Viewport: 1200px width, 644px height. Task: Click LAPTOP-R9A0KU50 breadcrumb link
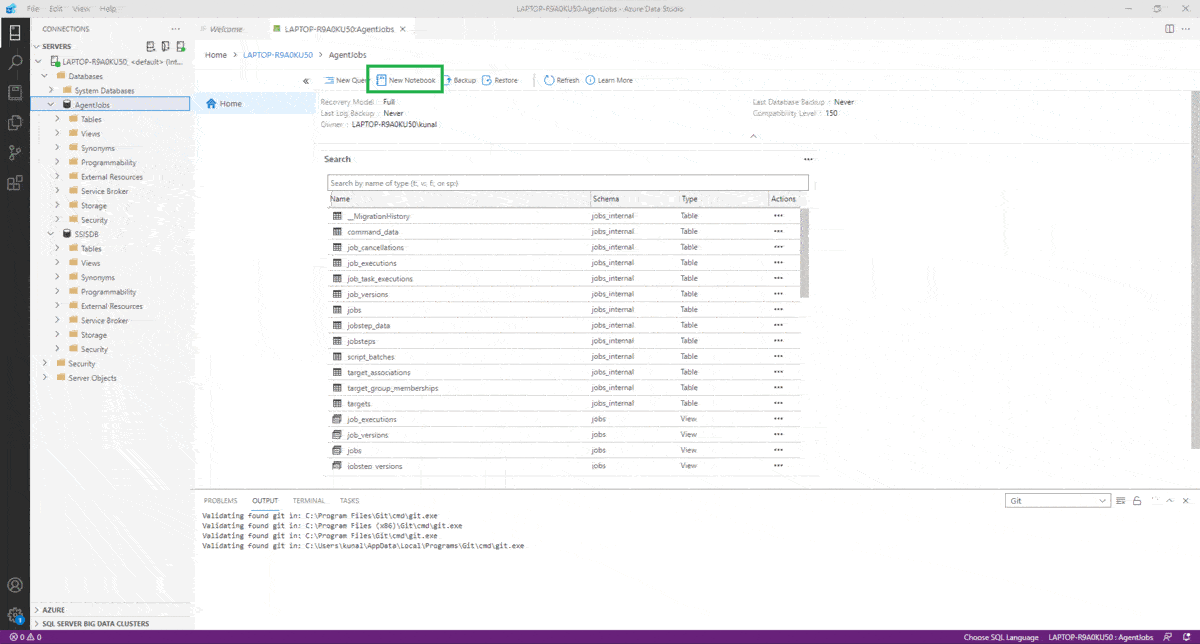click(278, 55)
